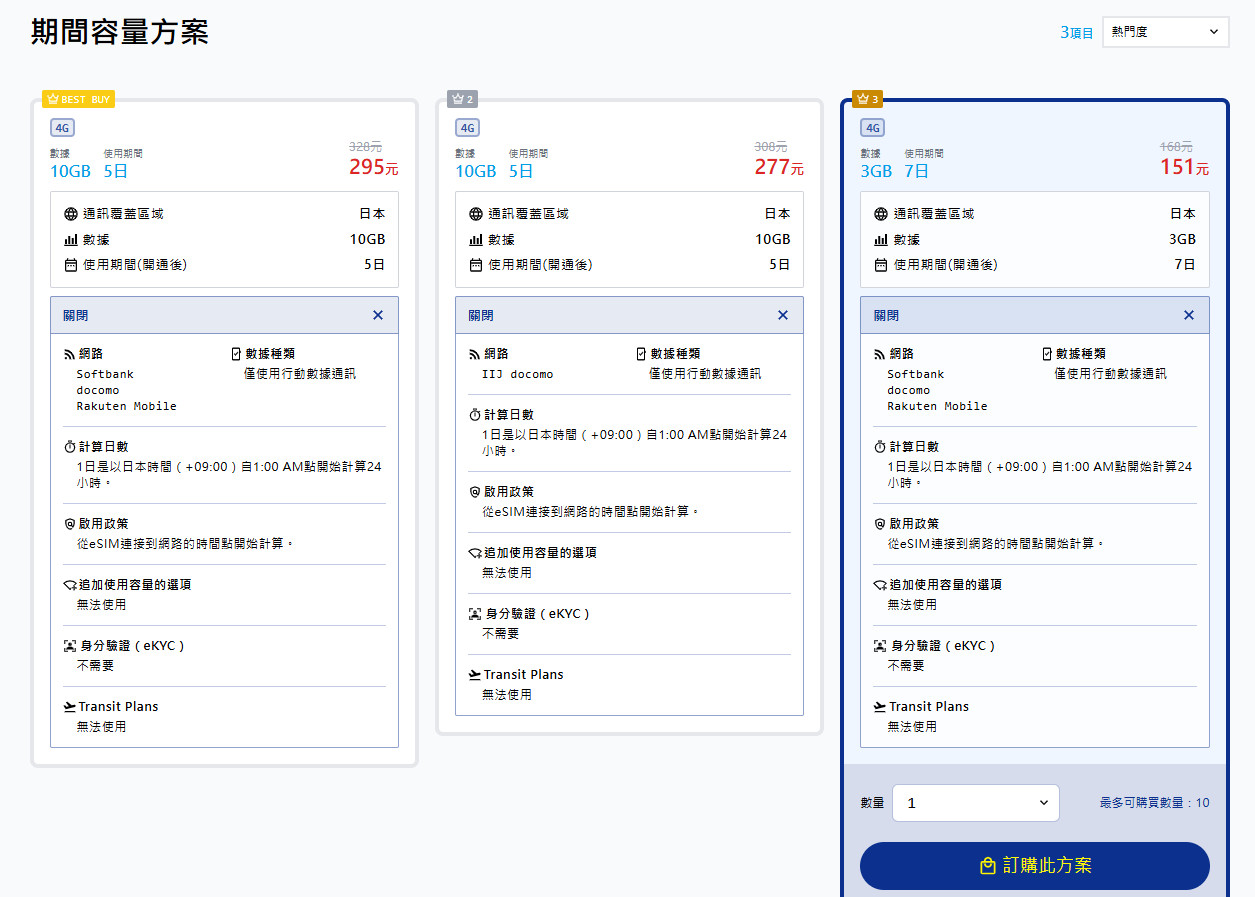Open the 數量 quantity dropdown
1255x897 pixels.
pyautogui.click(x=975, y=803)
